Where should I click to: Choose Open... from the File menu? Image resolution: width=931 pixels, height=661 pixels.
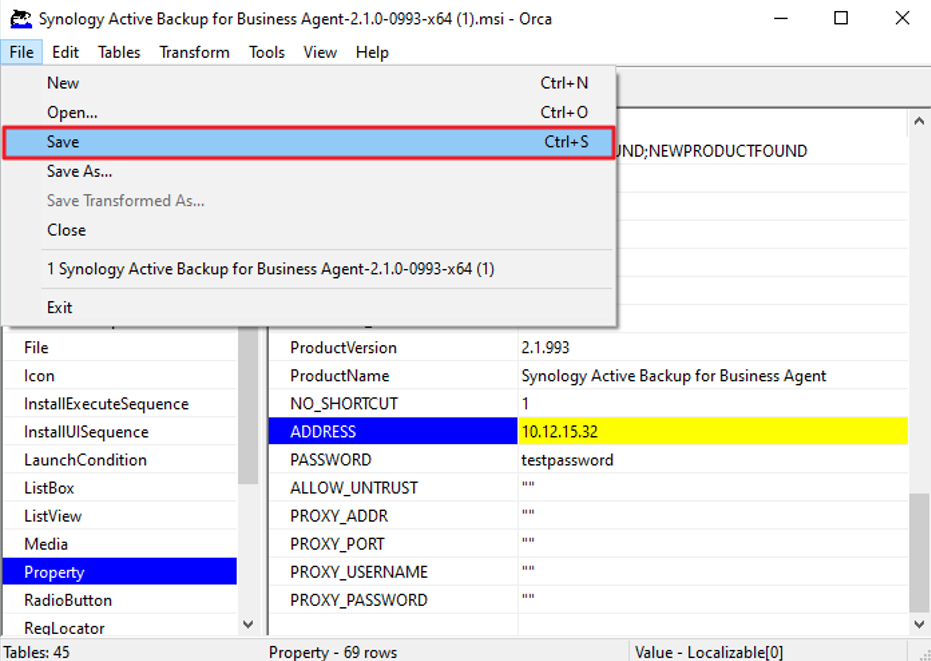coord(308,112)
